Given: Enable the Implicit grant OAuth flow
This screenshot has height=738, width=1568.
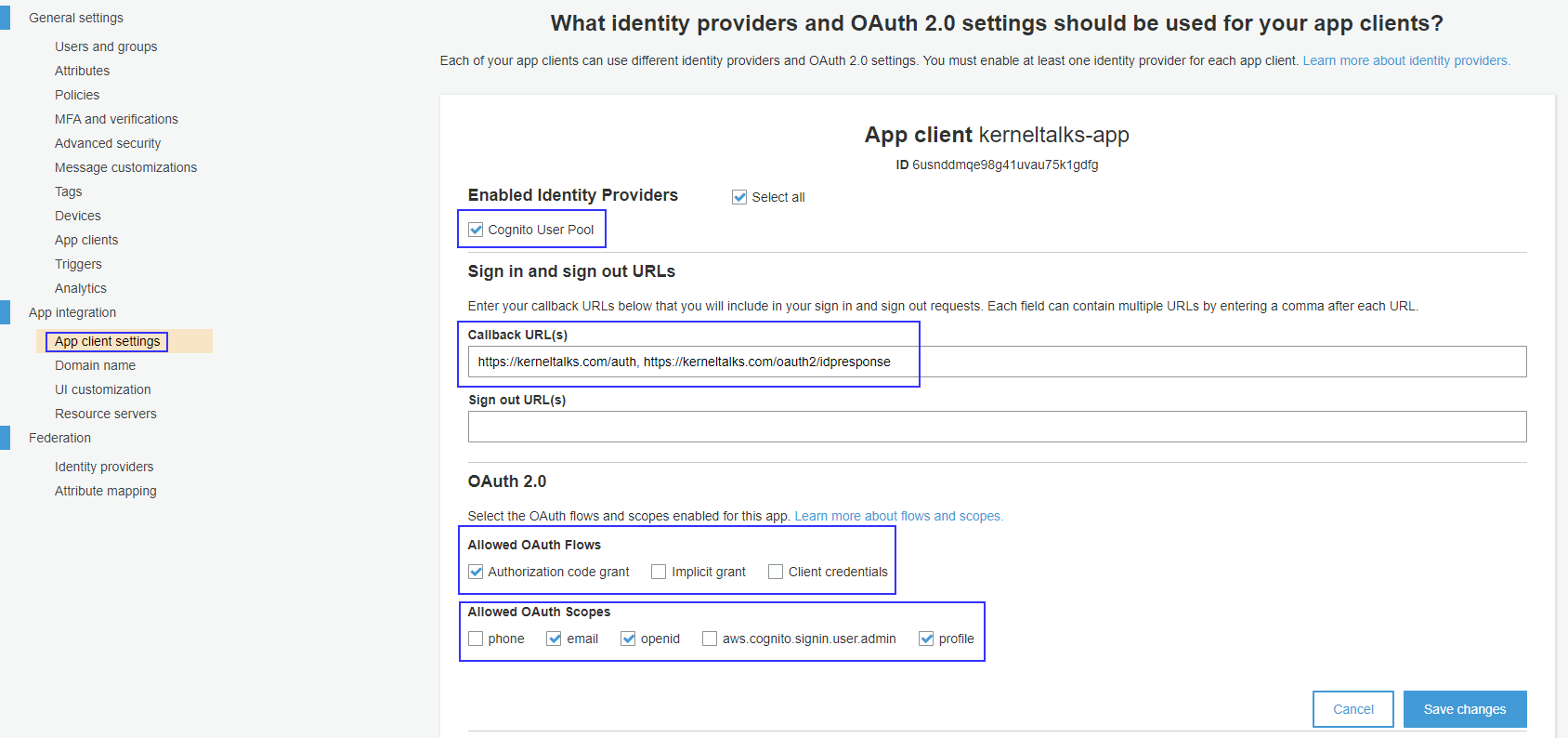Looking at the screenshot, I should 659,572.
